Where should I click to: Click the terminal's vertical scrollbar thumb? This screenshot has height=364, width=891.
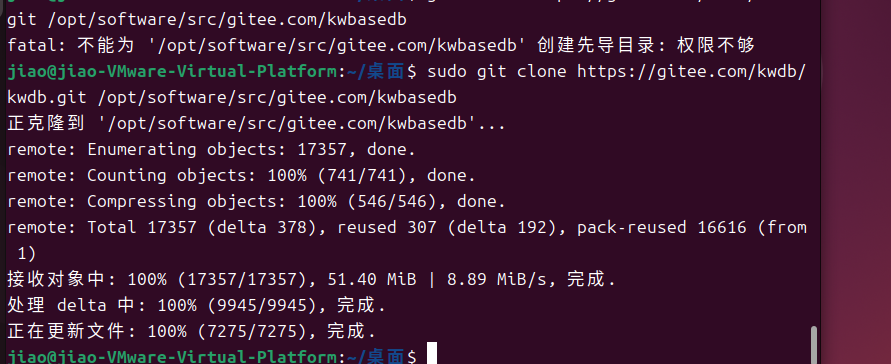(814, 344)
